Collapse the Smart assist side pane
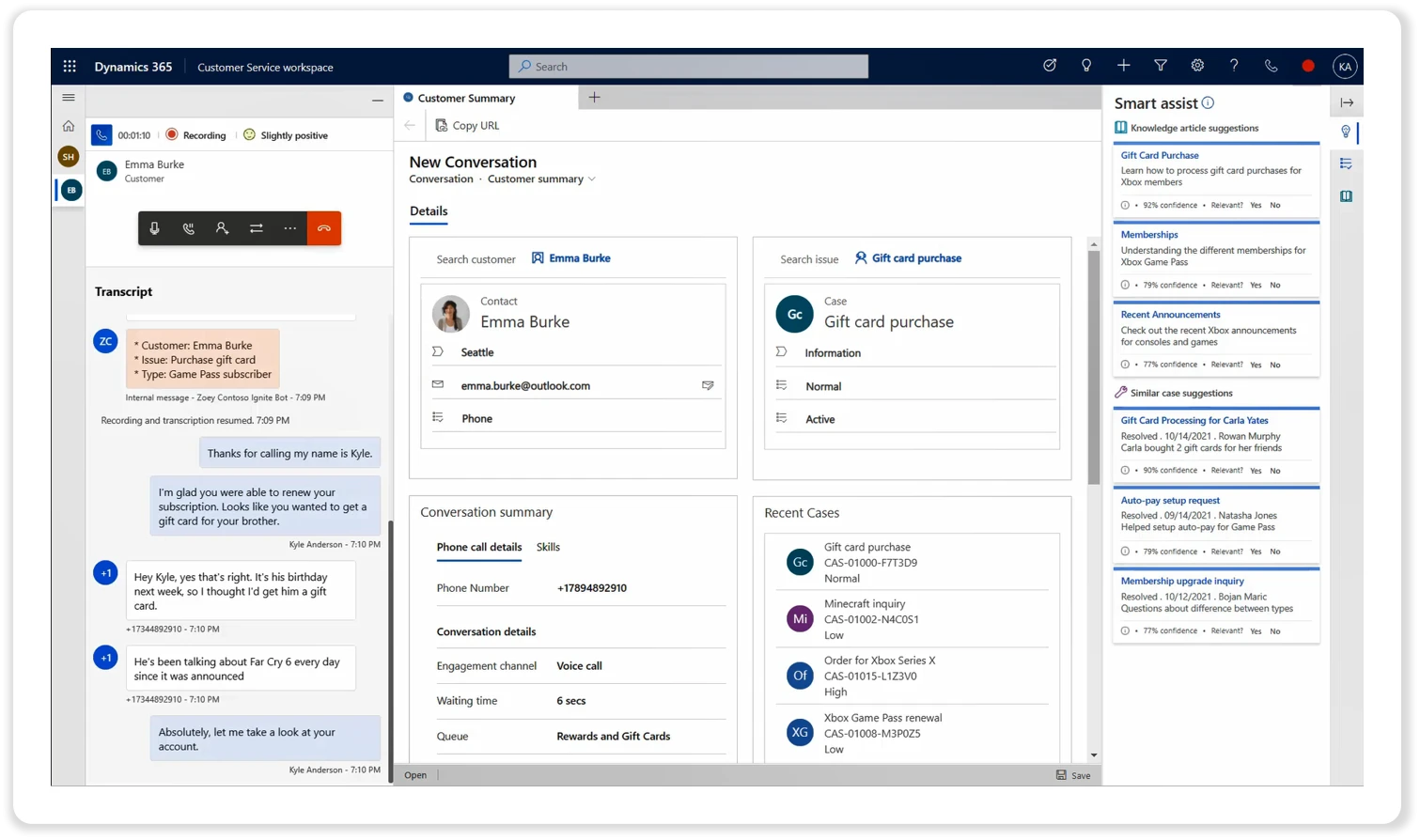 1347,101
